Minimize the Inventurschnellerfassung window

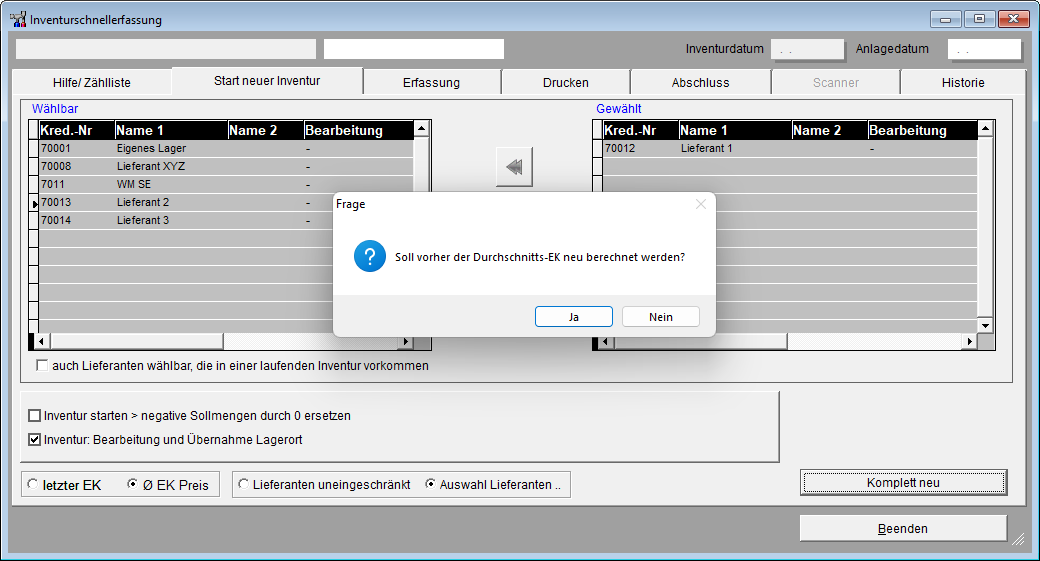[x=945, y=19]
